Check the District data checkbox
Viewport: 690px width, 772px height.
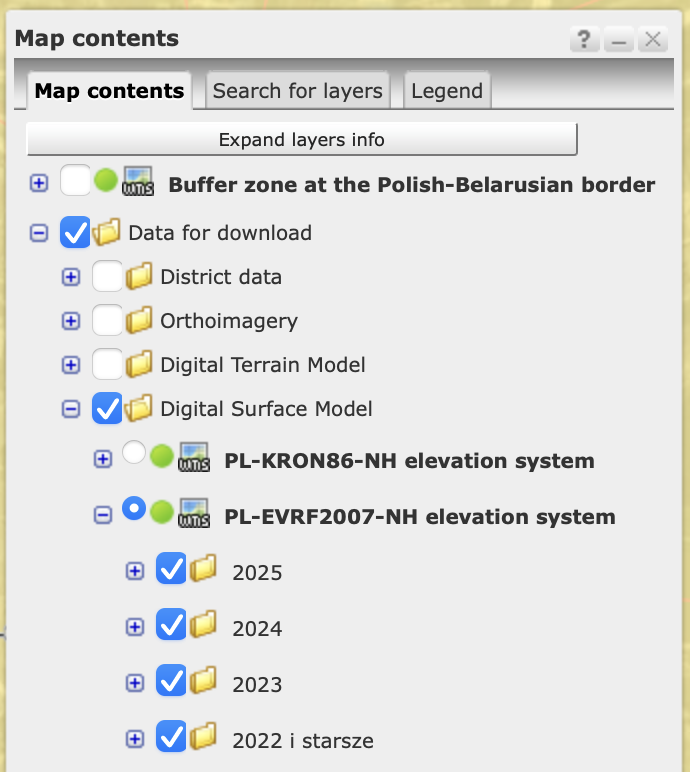pos(107,276)
